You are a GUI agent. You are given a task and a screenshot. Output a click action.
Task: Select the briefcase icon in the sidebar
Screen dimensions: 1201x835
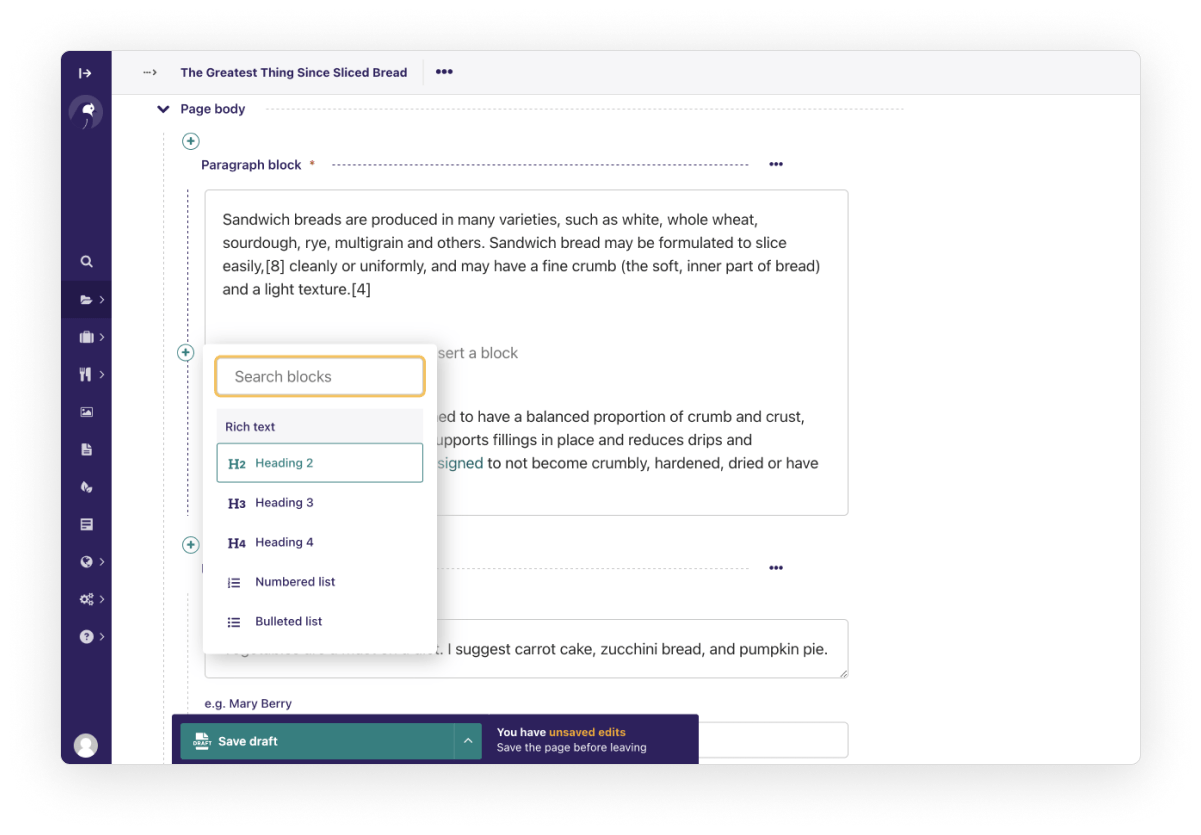84,337
